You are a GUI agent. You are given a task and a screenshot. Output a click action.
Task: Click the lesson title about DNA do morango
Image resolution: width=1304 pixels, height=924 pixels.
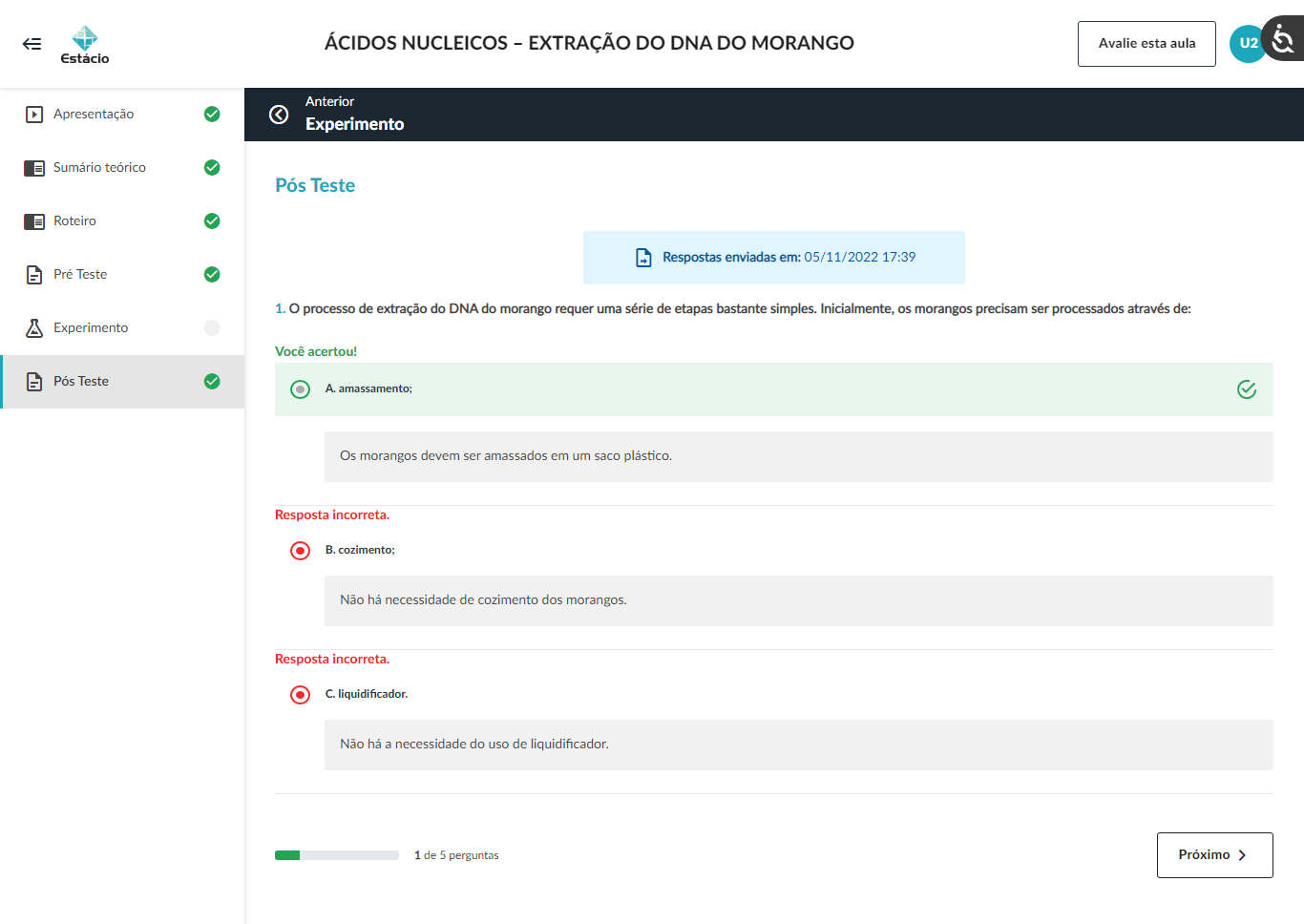click(x=589, y=43)
